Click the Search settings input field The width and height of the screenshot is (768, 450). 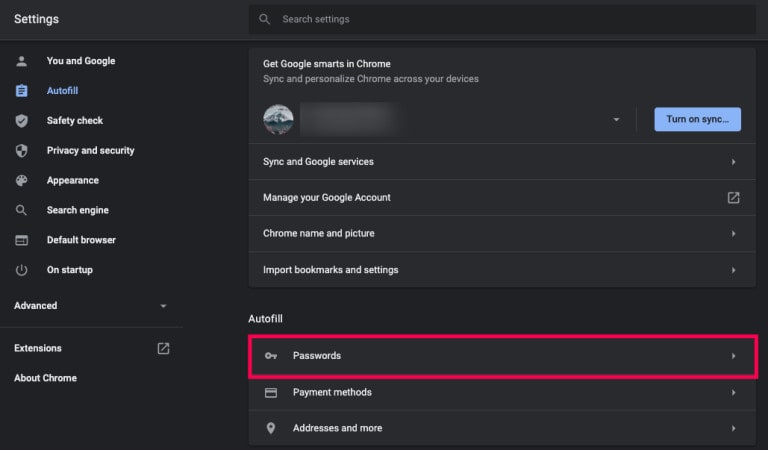(500, 19)
